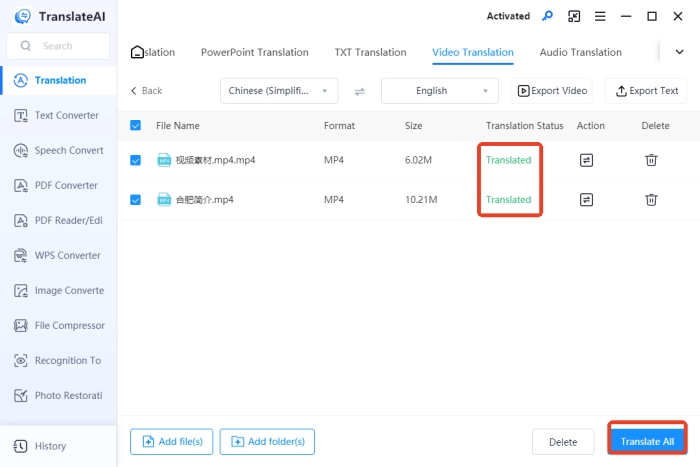Click the 6.02M size cell

[418, 160]
